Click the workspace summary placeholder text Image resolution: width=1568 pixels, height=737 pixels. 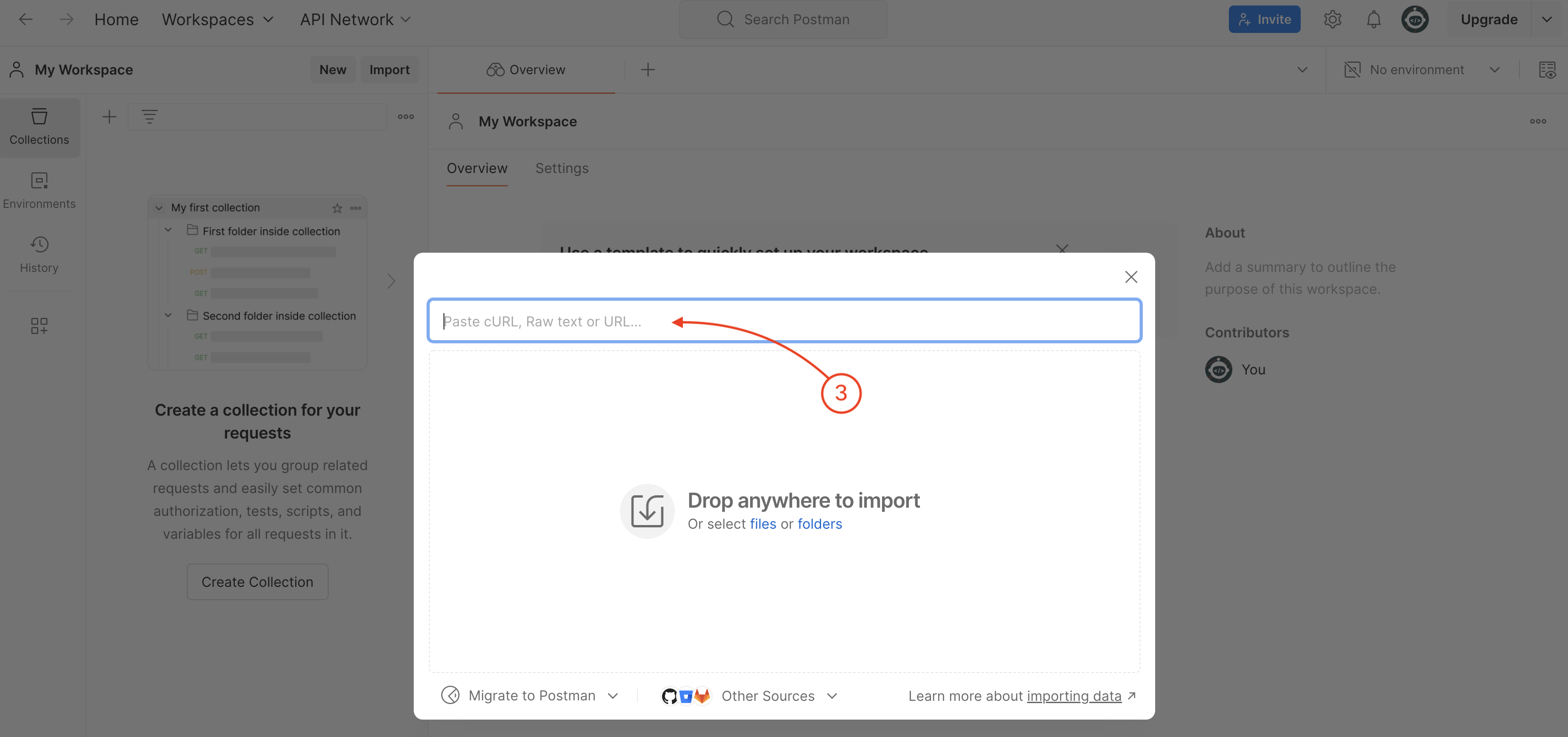1299,278
